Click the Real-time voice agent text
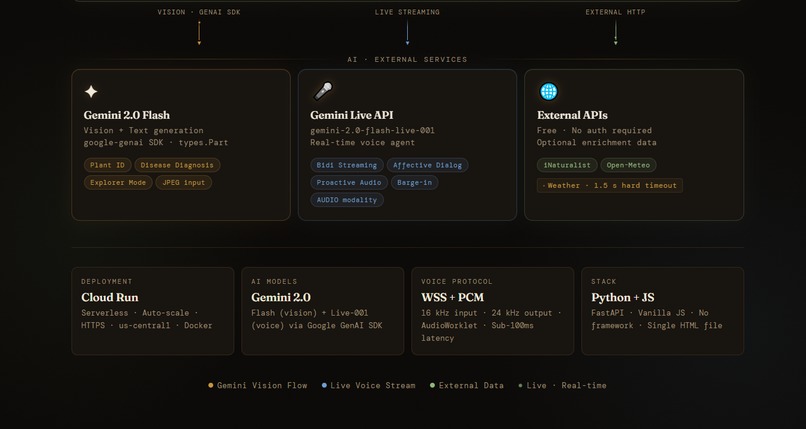This screenshot has height=429, width=806. pos(362,142)
